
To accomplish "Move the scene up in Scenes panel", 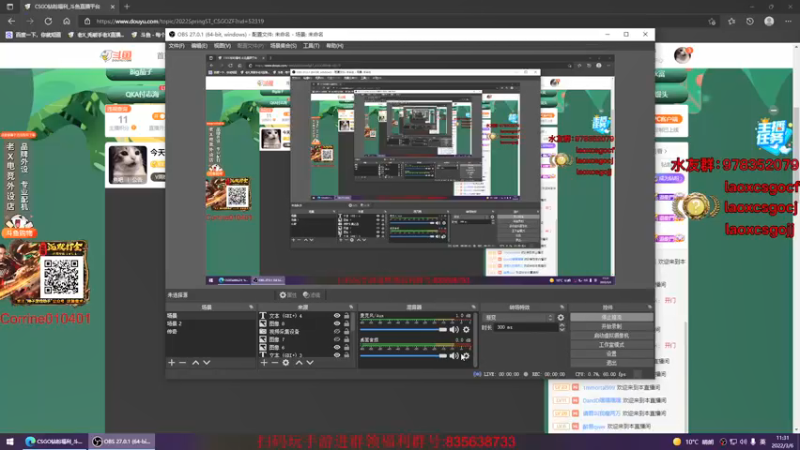I will 195,362.
